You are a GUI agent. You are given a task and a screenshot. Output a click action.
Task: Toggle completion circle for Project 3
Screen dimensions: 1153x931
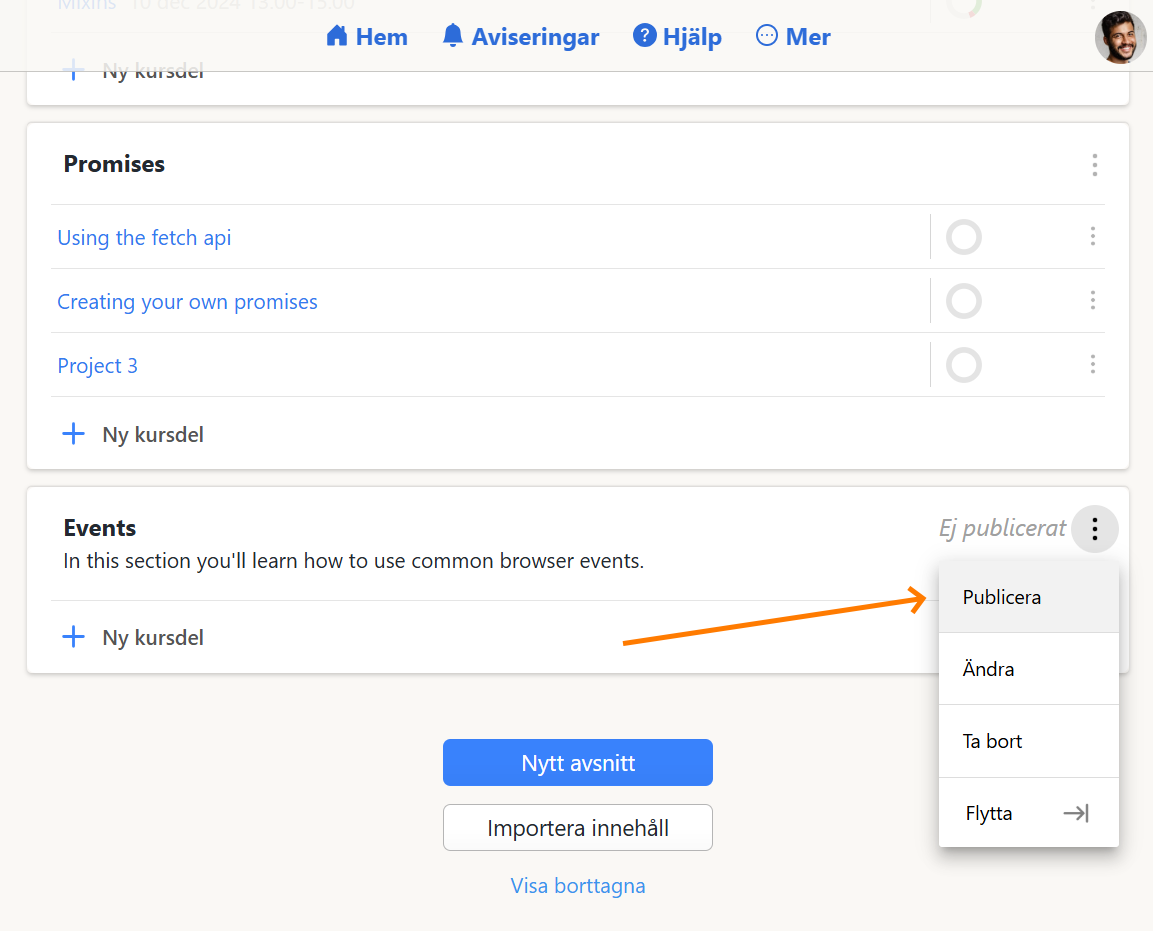coord(964,365)
